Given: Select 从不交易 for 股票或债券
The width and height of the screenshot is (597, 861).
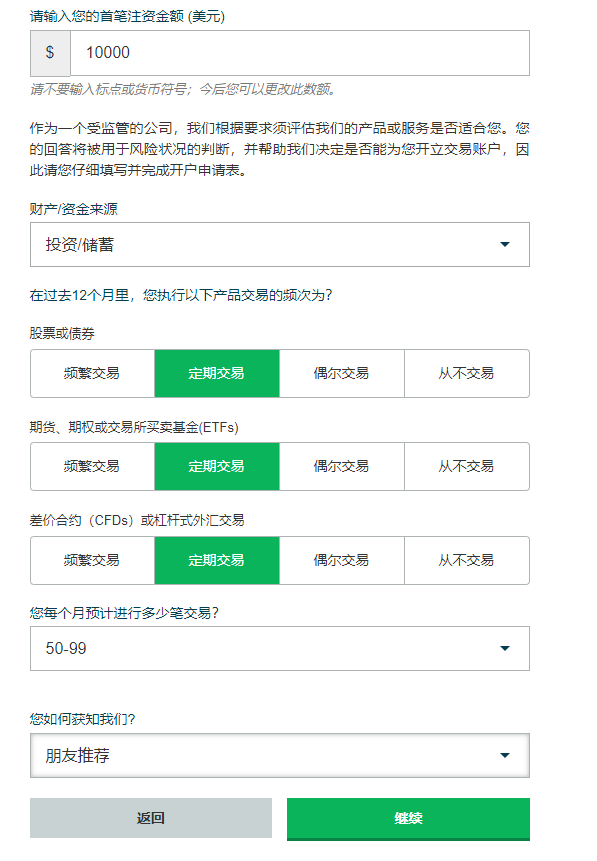Looking at the screenshot, I should [x=466, y=373].
